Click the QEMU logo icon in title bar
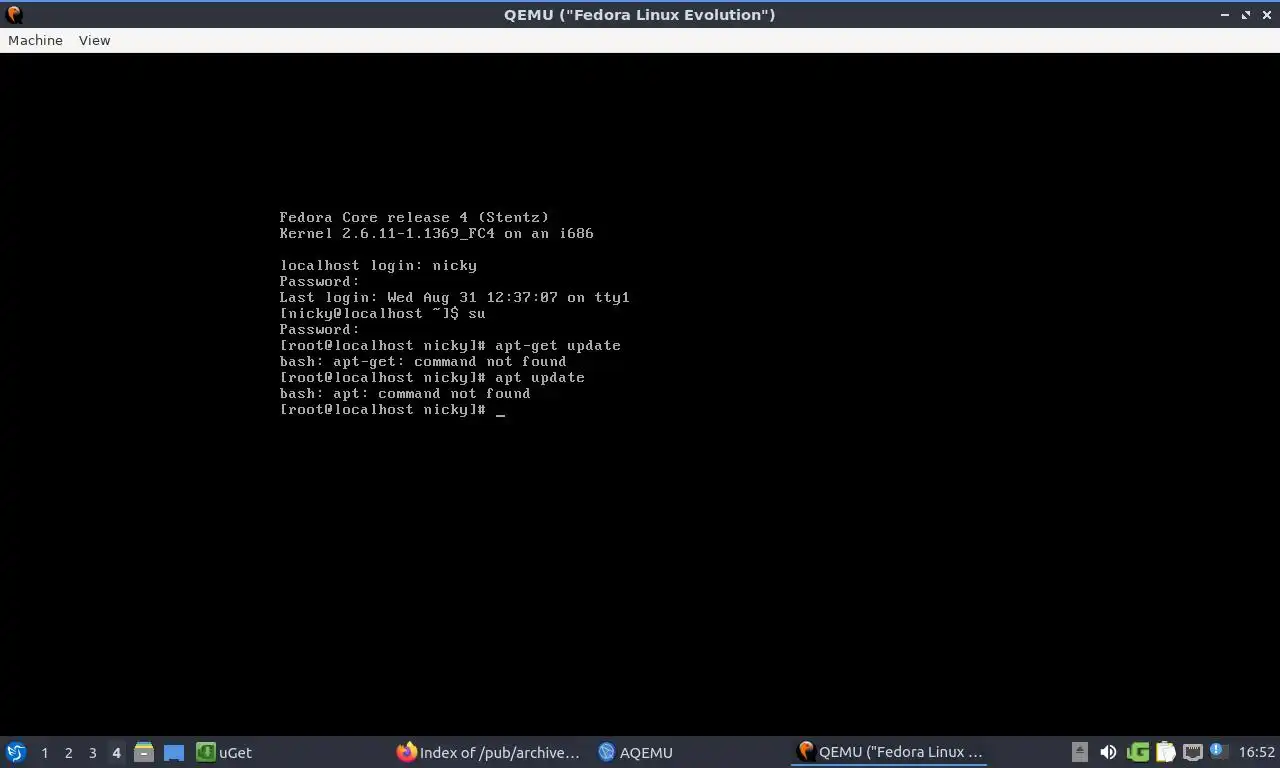 pyautogui.click(x=14, y=14)
